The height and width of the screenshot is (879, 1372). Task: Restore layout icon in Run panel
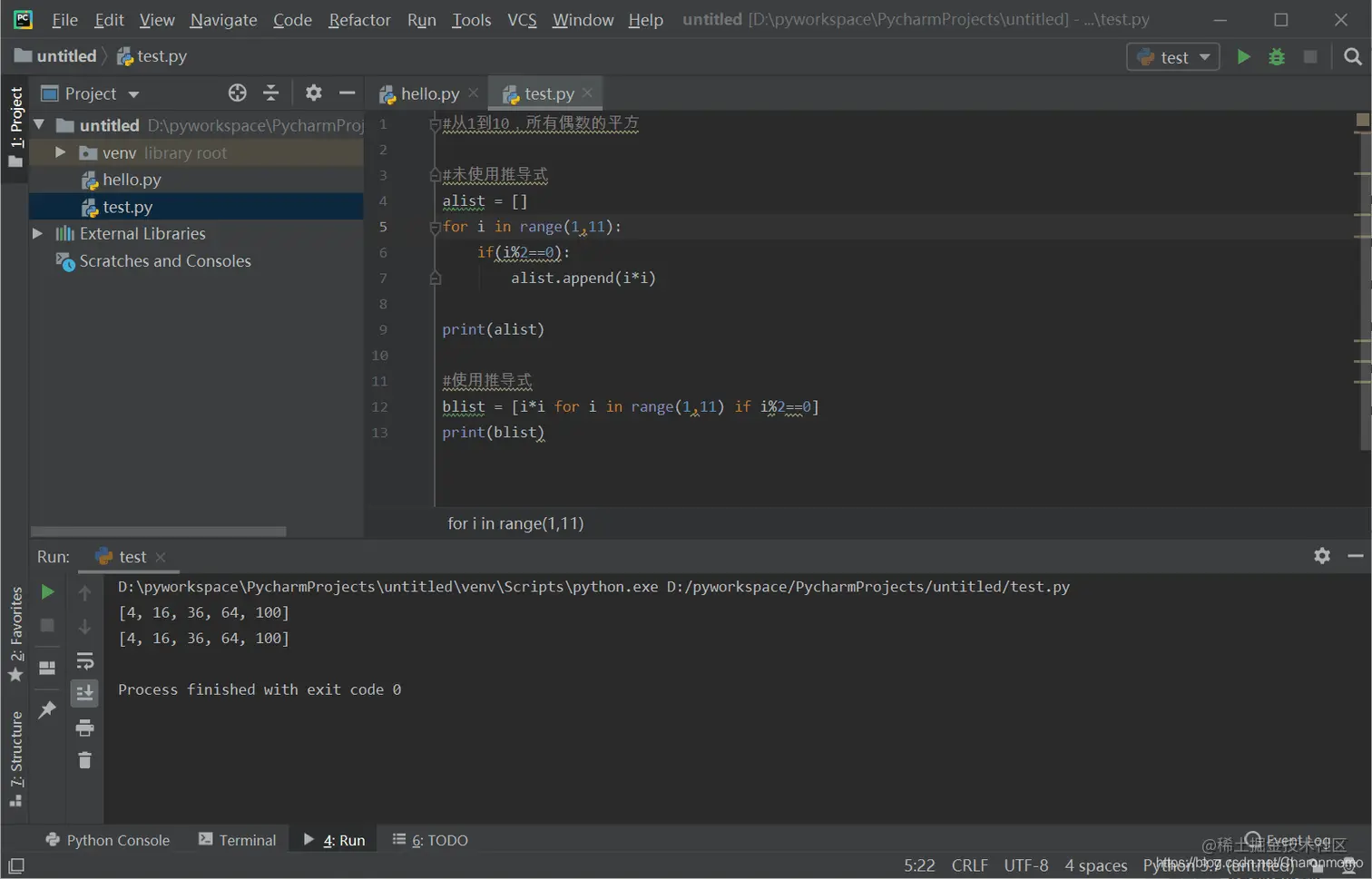pos(47,669)
